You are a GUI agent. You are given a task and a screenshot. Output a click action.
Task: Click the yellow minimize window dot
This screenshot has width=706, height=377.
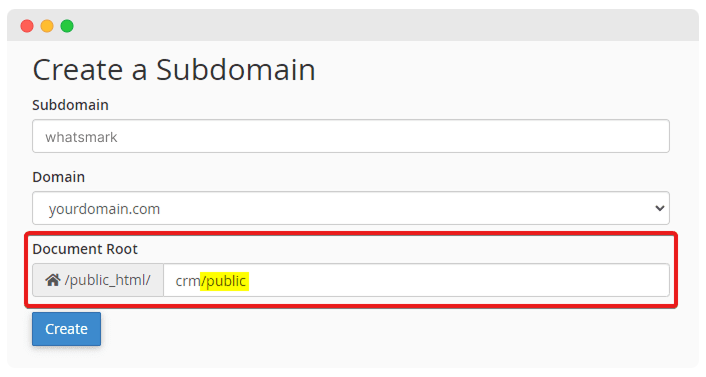click(x=47, y=26)
